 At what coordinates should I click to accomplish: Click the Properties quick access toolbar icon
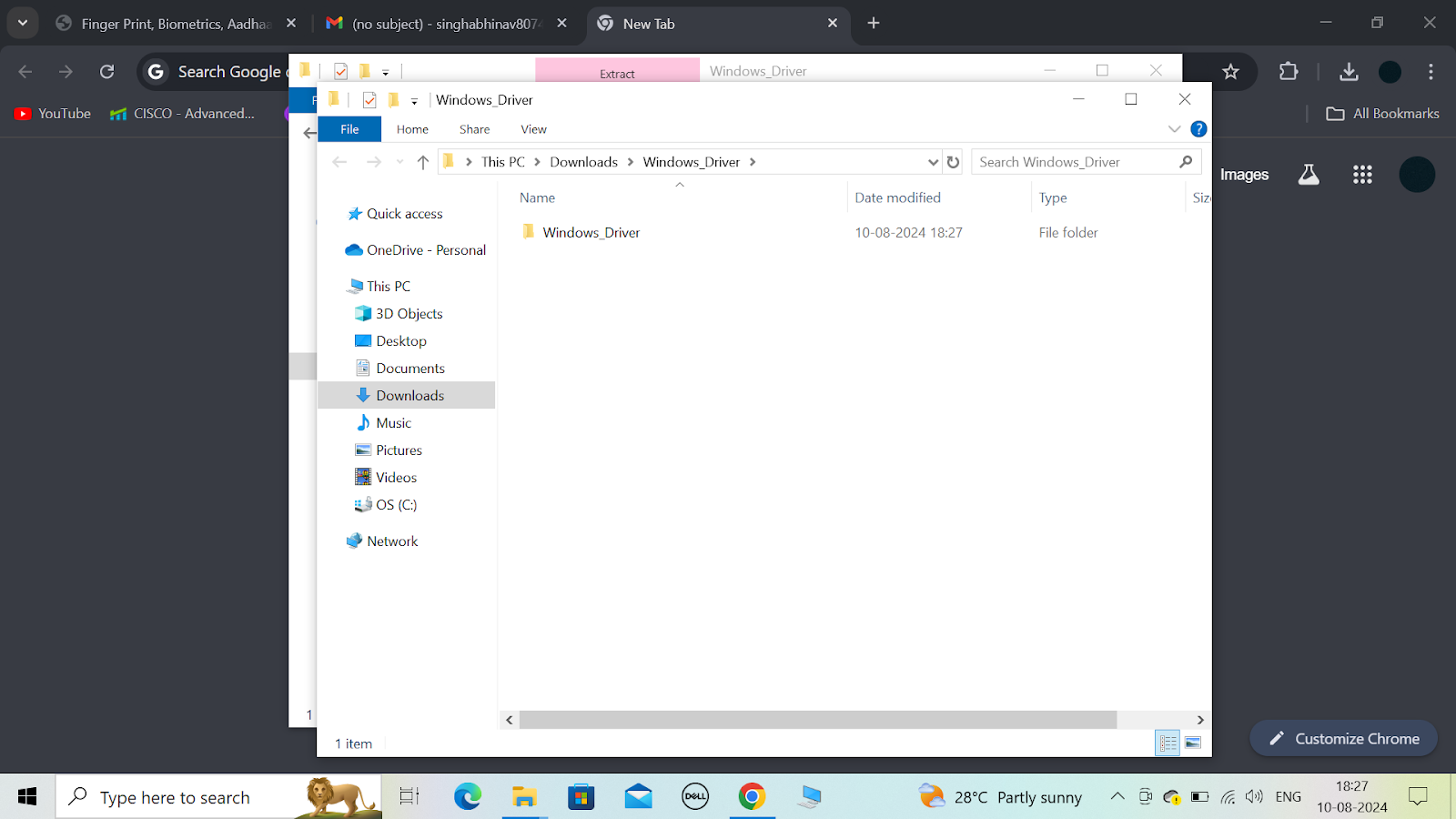[369, 100]
